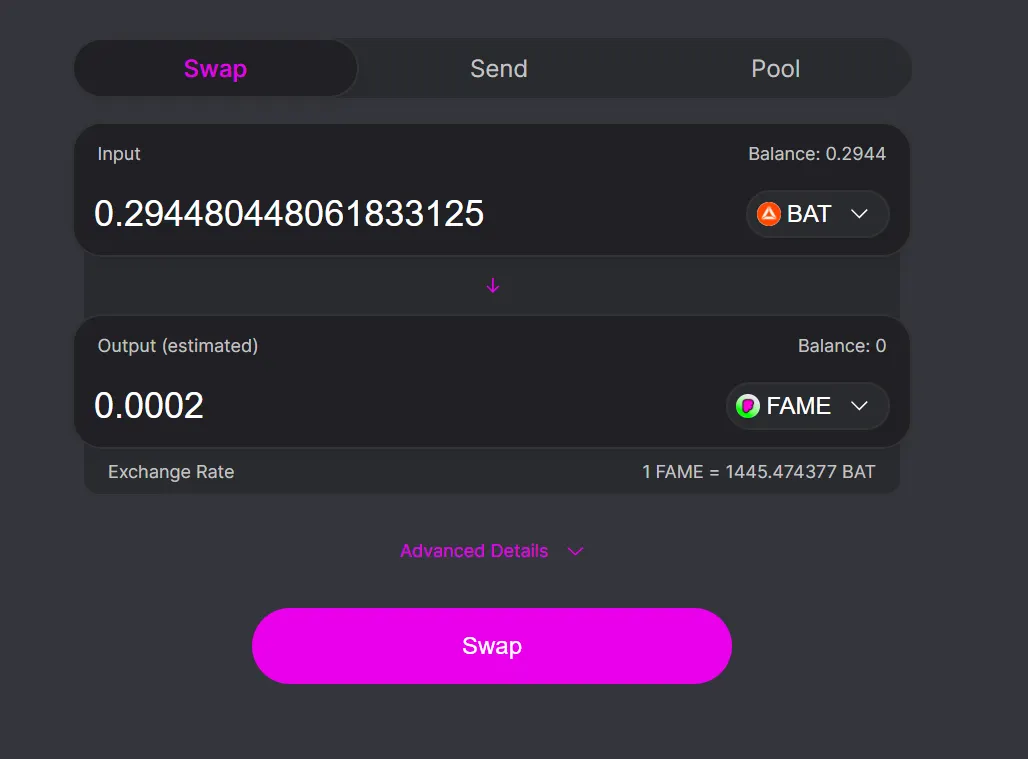1028x759 pixels.
Task: Select the Swap tab
Action: pos(215,69)
